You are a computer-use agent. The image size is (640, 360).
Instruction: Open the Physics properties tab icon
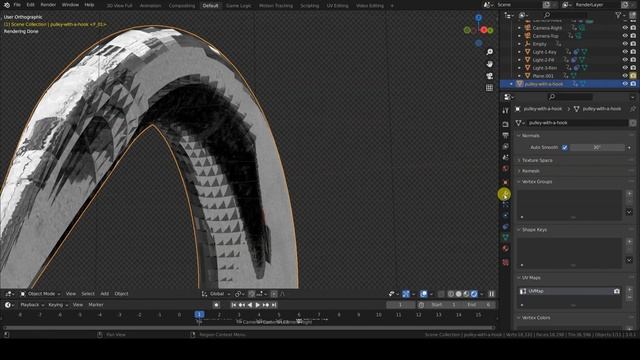pyautogui.click(x=505, y=215)
